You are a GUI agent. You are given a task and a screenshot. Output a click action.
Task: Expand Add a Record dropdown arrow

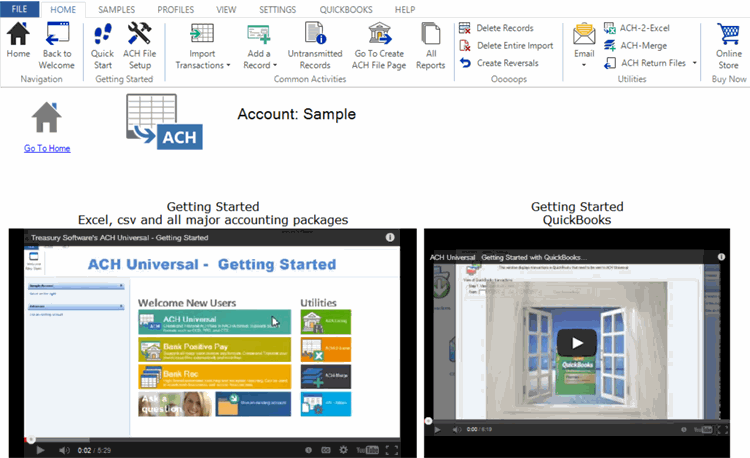tap(275, 65)
